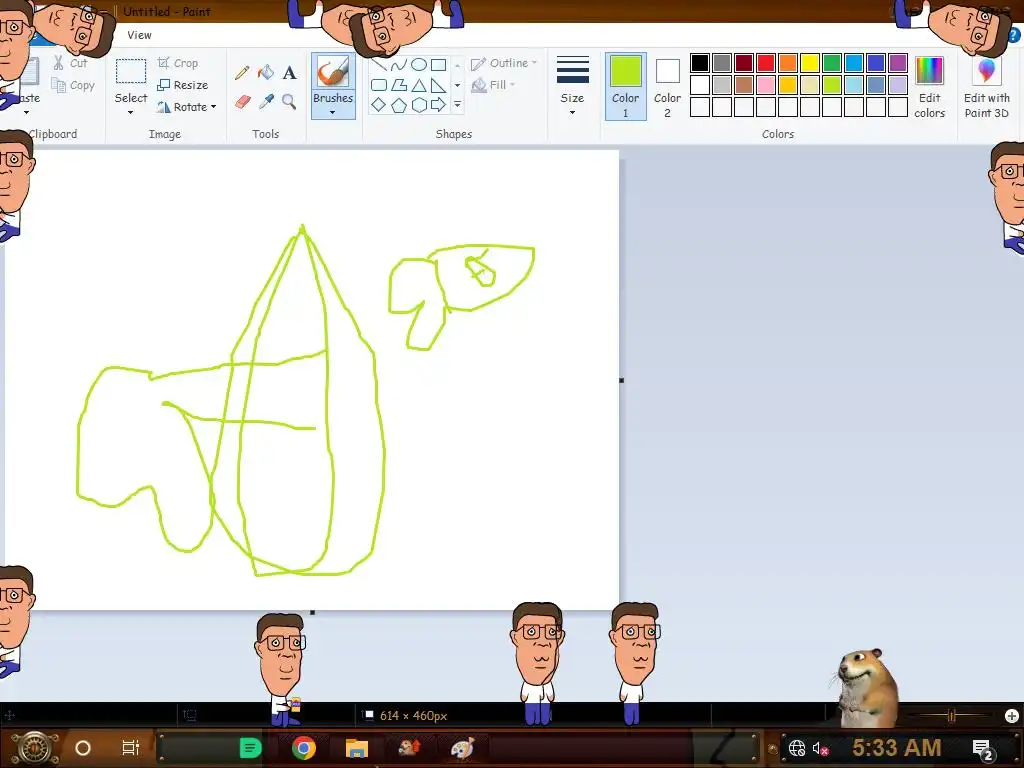Viewport: 1024px width, 768px height.
Task: Expand the Shapes gallery more arrow
Action: [x=458, y=104]
